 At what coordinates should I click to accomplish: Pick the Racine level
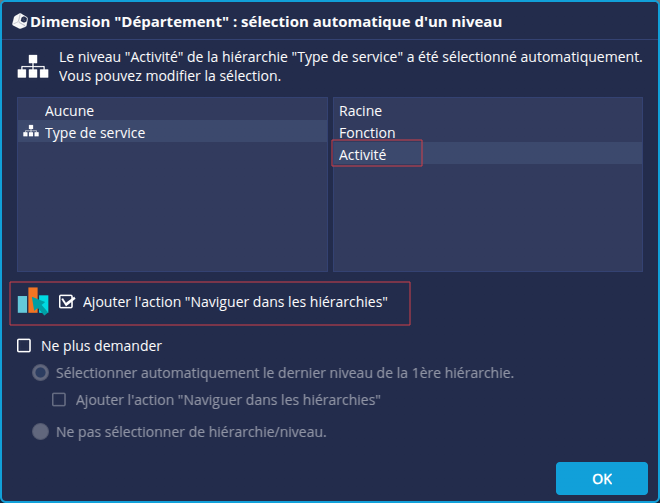coord(360,111)
